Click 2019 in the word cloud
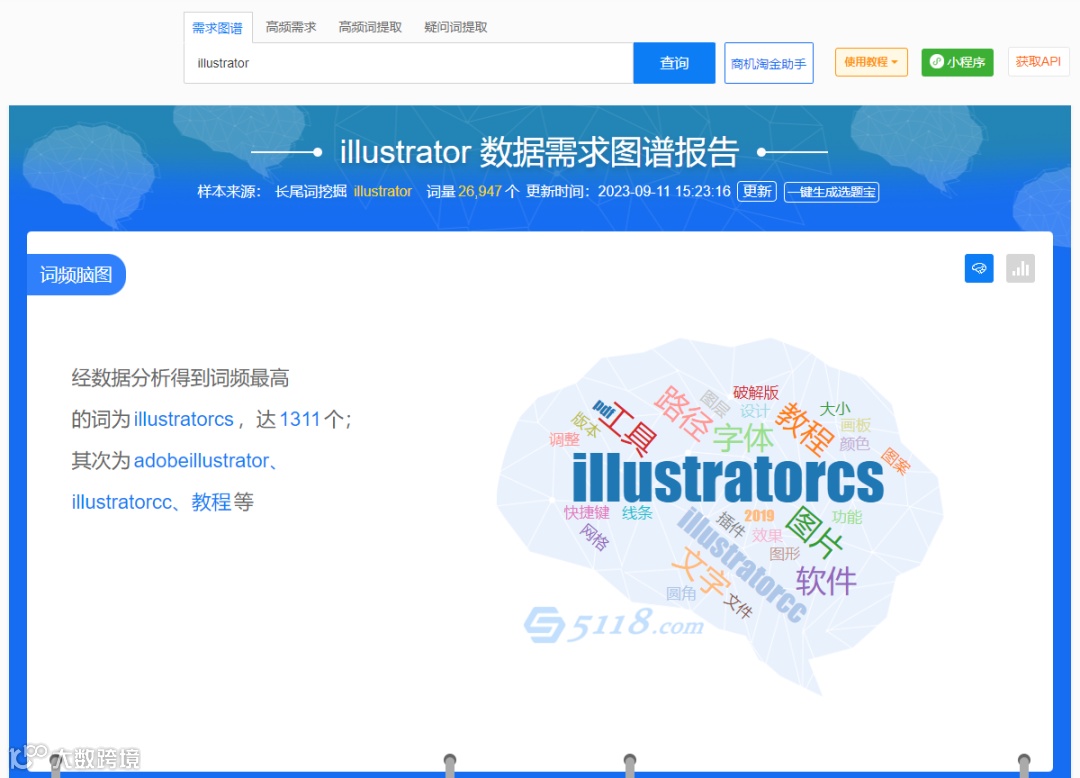Image resolution: width=1080 pixels, height=778 pixels. click(759, 516)
